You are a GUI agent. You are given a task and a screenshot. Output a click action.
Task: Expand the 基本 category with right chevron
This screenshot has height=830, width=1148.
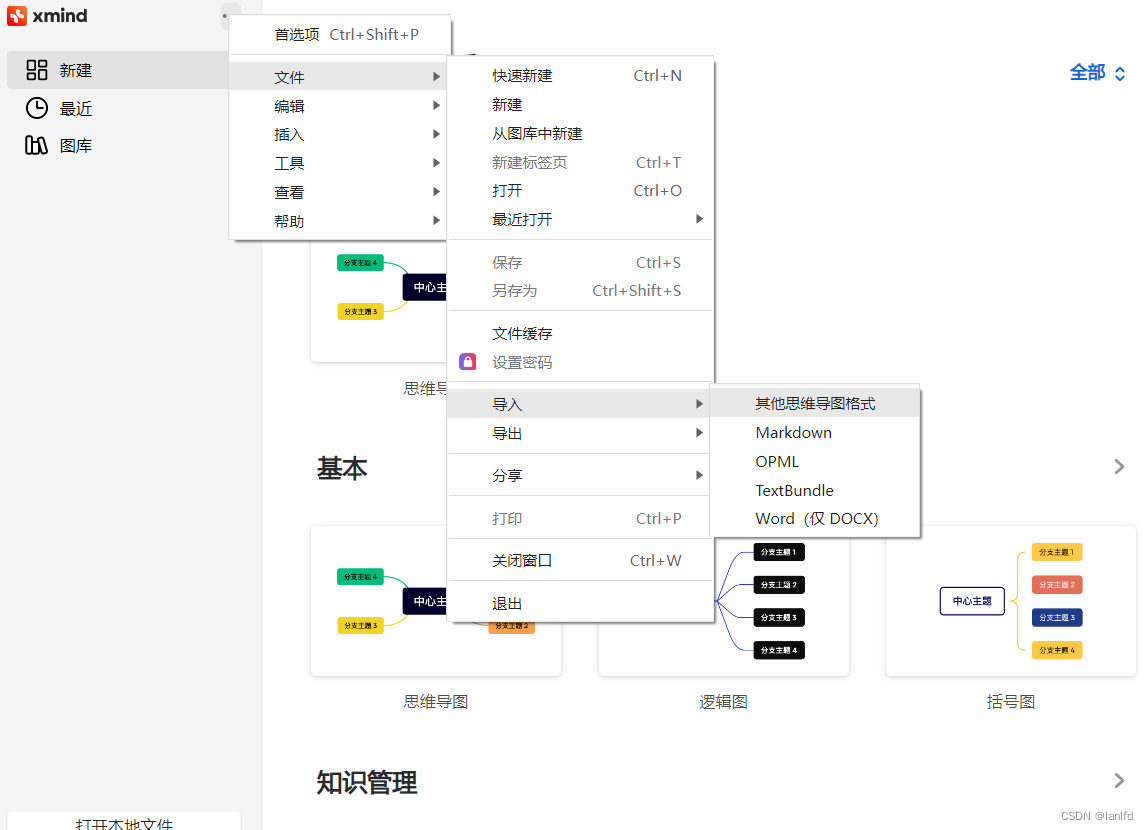point(1118,466)
